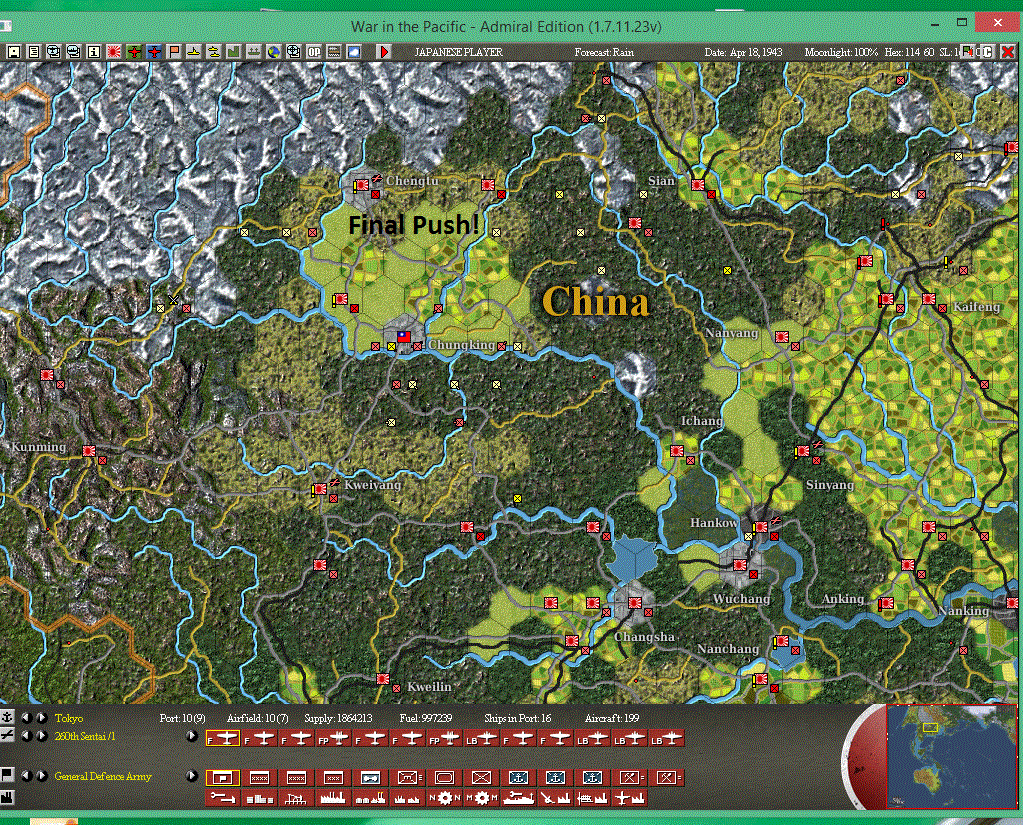Click the anchor icon beside Tokyo
The height and width of the screenshot is (825, 1023).
point(7,717)
